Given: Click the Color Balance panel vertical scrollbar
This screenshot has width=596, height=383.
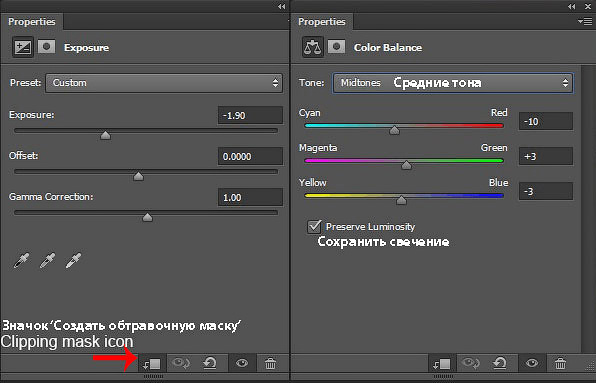Looking at the screenshot, I should 587,209.
